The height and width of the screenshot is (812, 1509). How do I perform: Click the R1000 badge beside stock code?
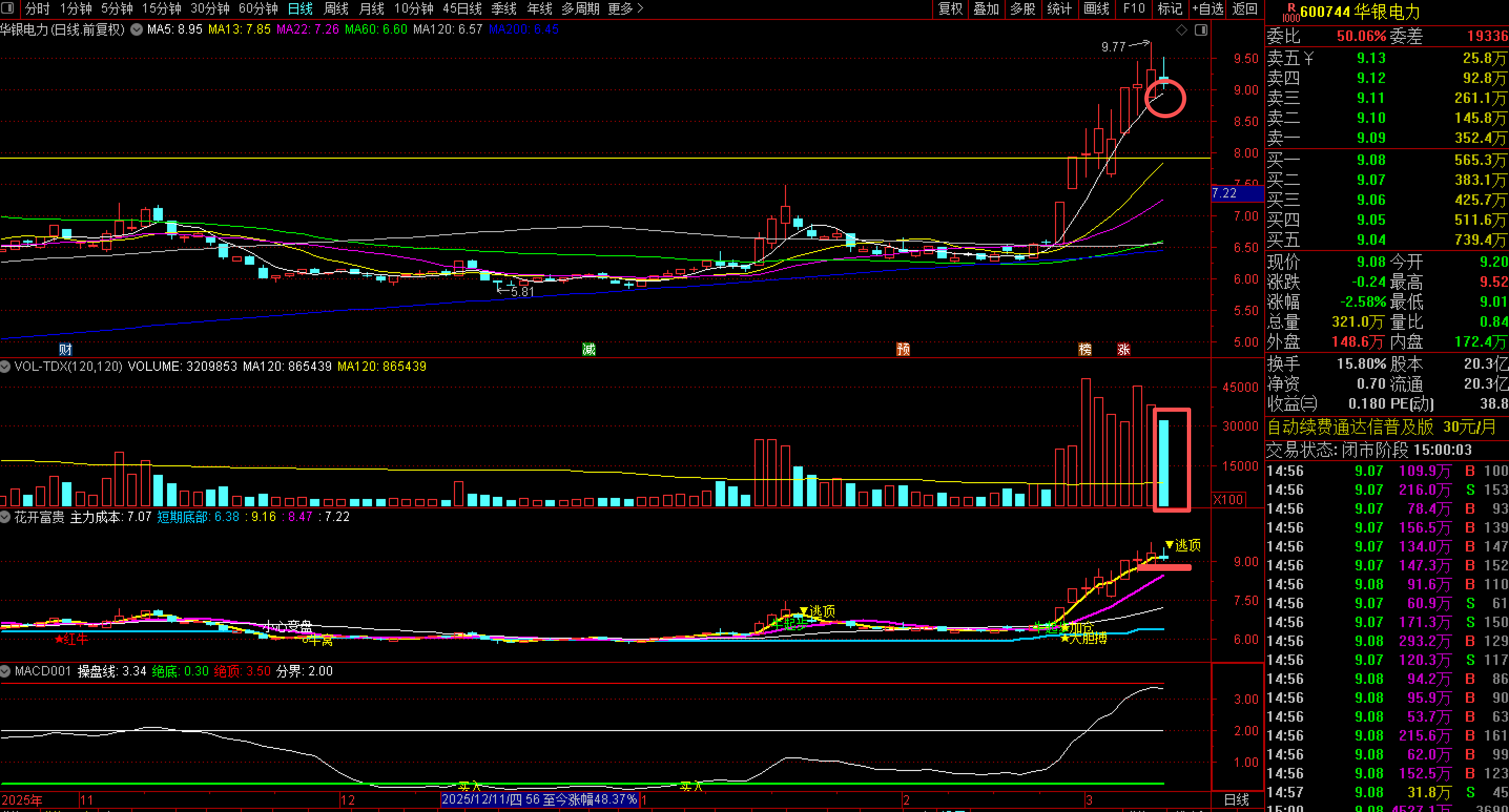(1290, 12)
